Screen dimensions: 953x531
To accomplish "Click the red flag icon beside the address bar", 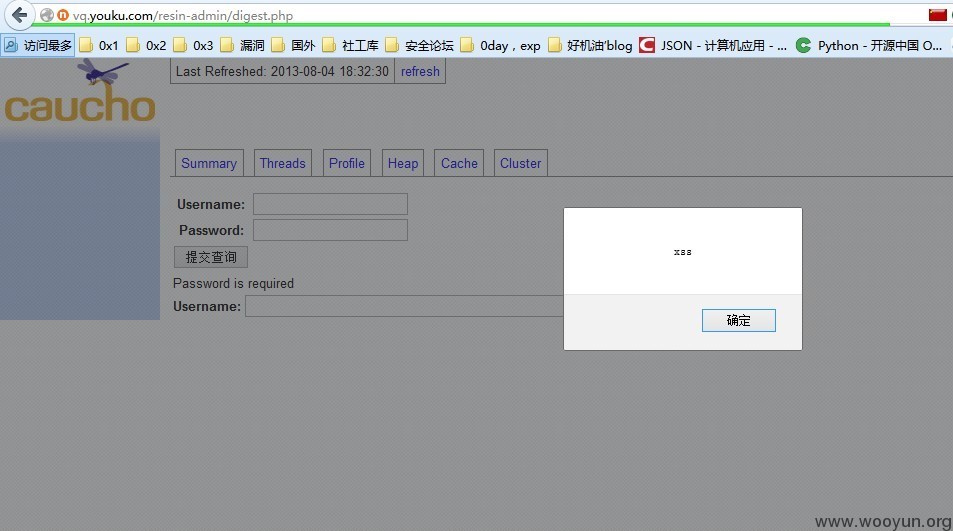I will 937,15.
